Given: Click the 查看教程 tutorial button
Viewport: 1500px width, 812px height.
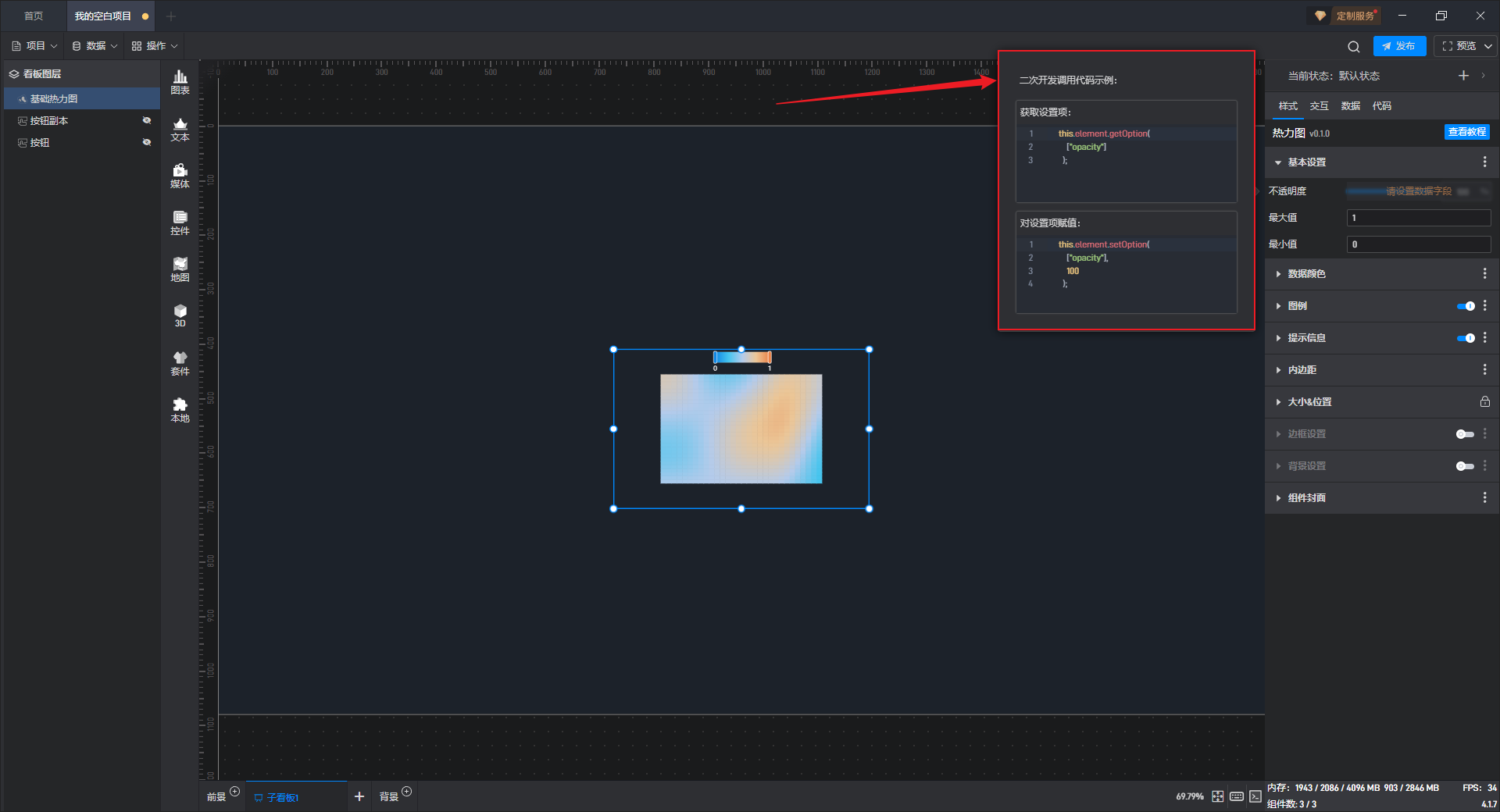Looking at the screenshot, I should (1466, 132).
